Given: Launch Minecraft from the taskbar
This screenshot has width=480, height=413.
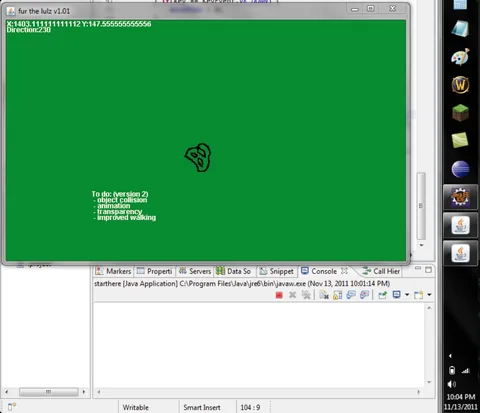Looking at the screenshot, I should coord(460,113).
